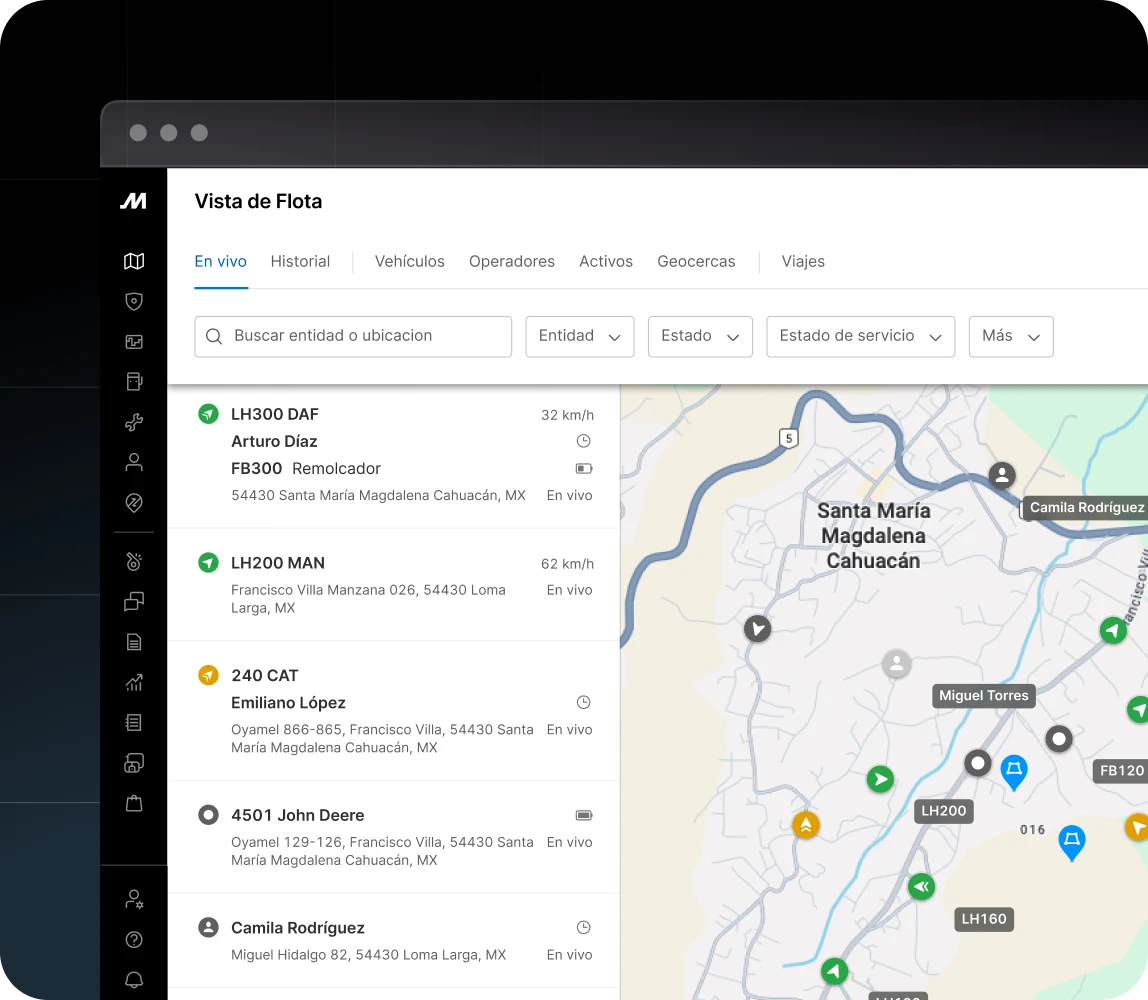Open the chat messages icon in sidebar
The width and height of the screenshot is (1148, 1000).
(x=134, y=601)
